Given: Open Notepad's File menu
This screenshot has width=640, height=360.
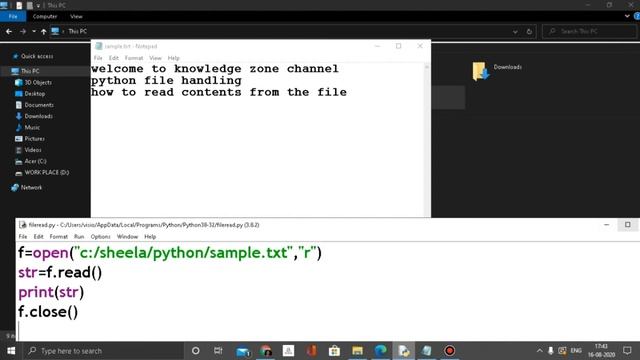Looking at the screenshot, I should click(98, 58).
